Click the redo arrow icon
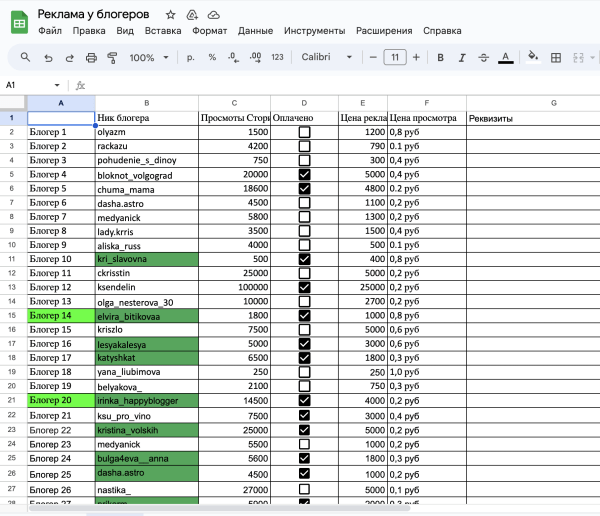 pos(68,58)
